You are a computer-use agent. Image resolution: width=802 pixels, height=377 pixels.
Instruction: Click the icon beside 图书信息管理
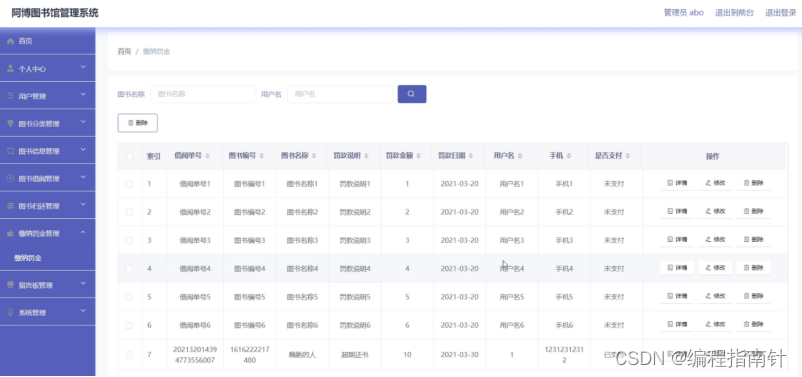pyautogui.click(x=10, y=151)
